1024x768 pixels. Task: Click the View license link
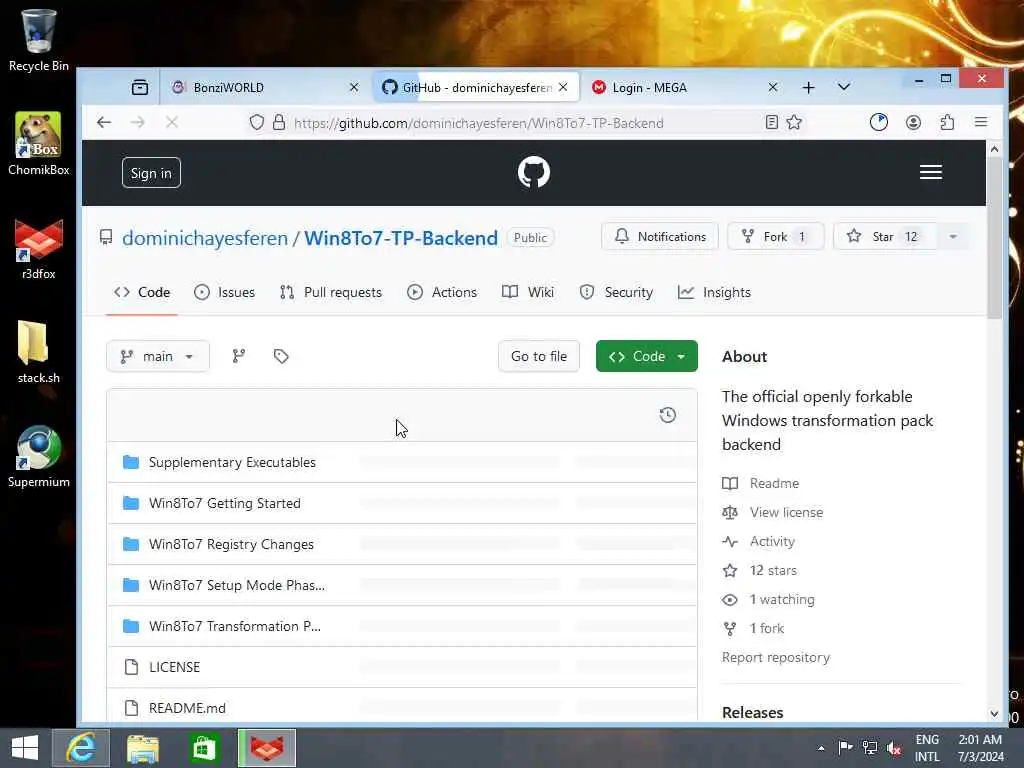(x=786, y=513)
